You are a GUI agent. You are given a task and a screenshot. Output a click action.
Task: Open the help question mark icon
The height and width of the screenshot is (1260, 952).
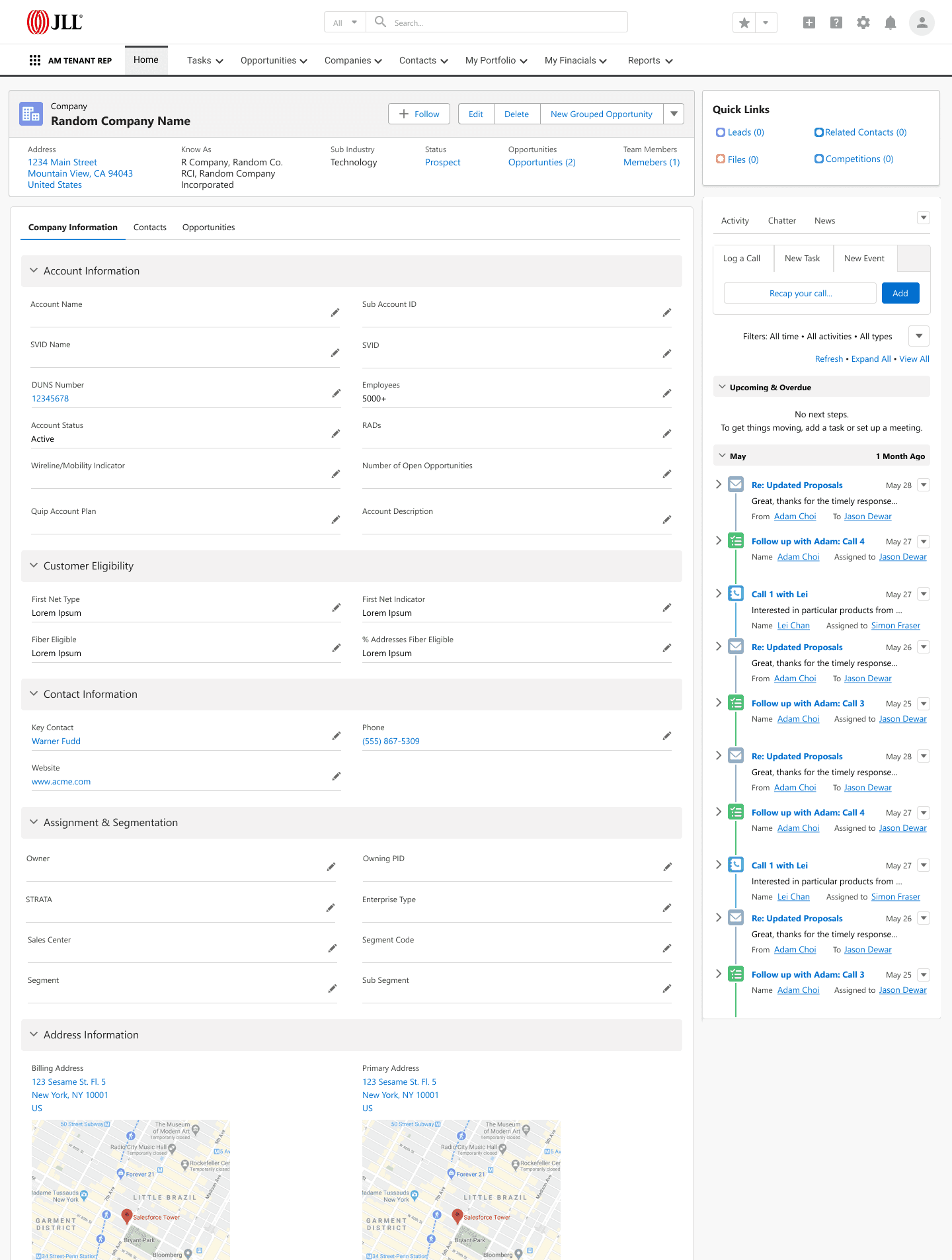836,23
